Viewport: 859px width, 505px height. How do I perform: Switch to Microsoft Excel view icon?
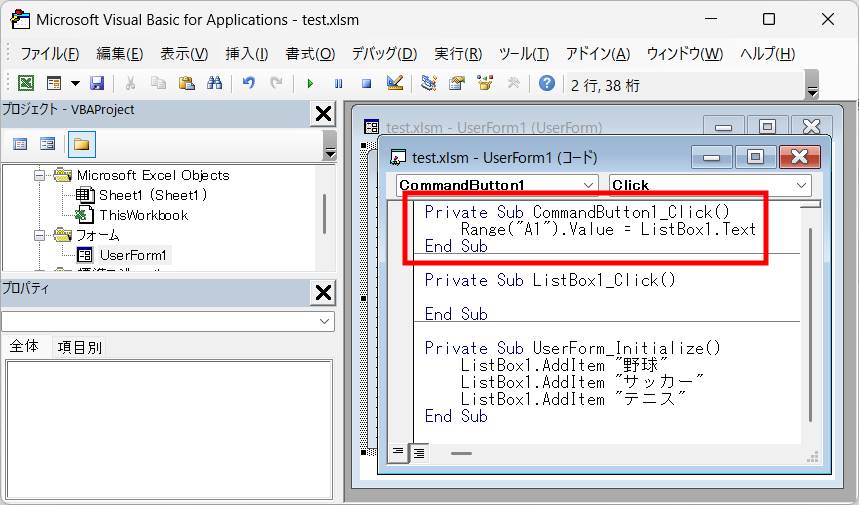[x=26, y=83]
